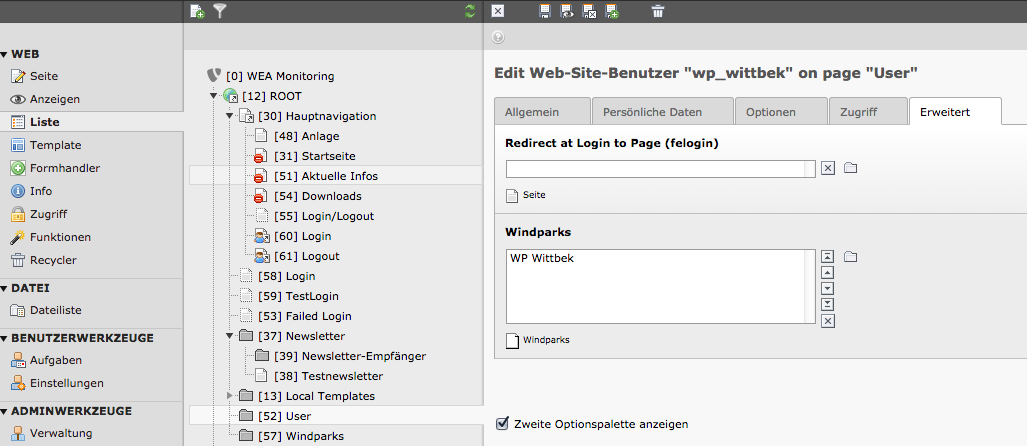Expand the Local Templates folder

tap(229, 396)
